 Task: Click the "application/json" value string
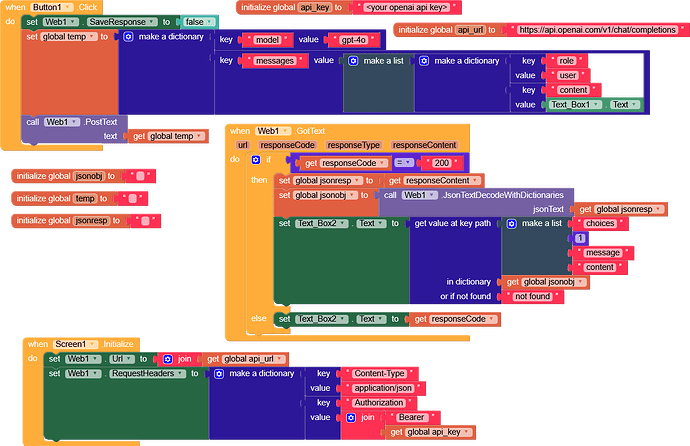coord(383,388)
